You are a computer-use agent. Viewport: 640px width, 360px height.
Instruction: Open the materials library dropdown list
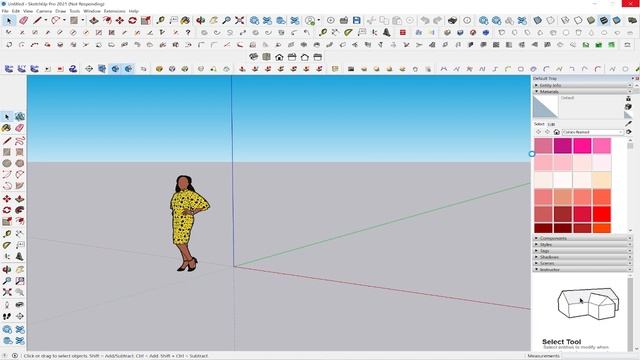(x=593, y=132)
